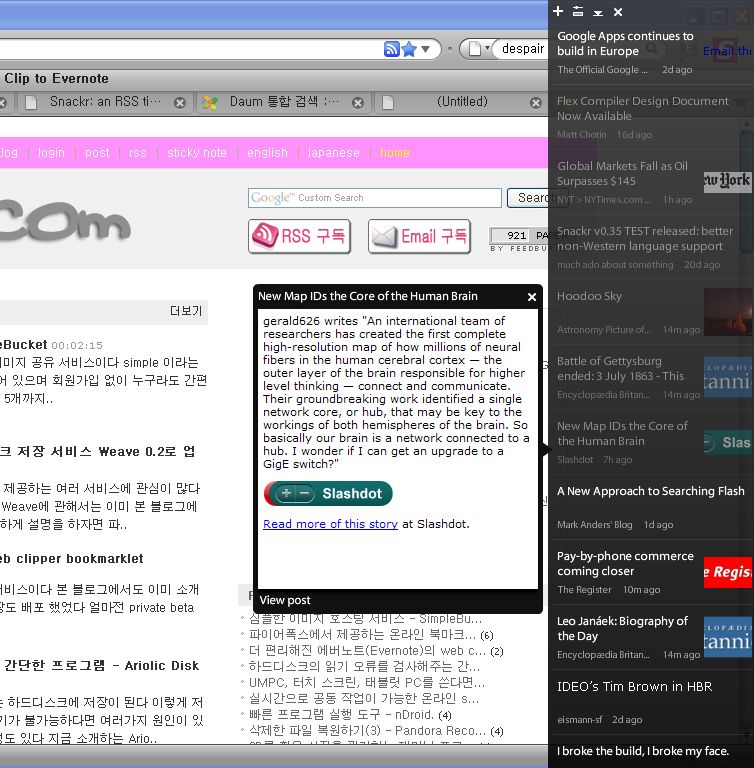Image resolution: width=754 pixels, height=768 pixels.
Task: Switch to the 'Snackr: an RSS ti...' tab
Action: pyautogui.click(x=105, y=102)
